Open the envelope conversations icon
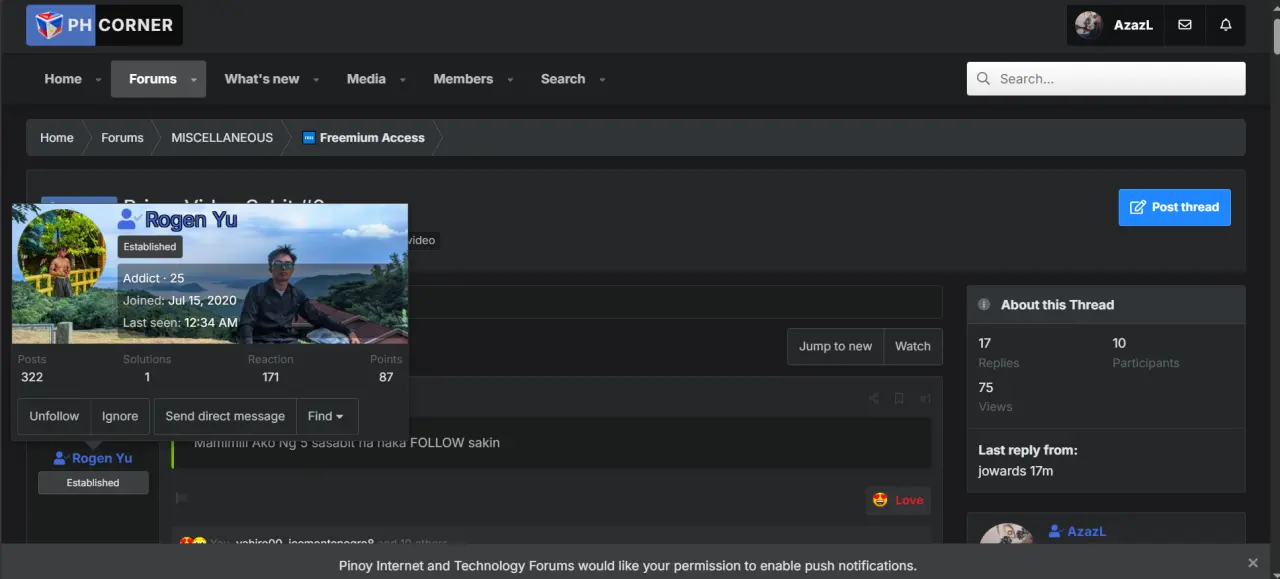This screenshot has height=579, width=1280. click(1185, 25)
